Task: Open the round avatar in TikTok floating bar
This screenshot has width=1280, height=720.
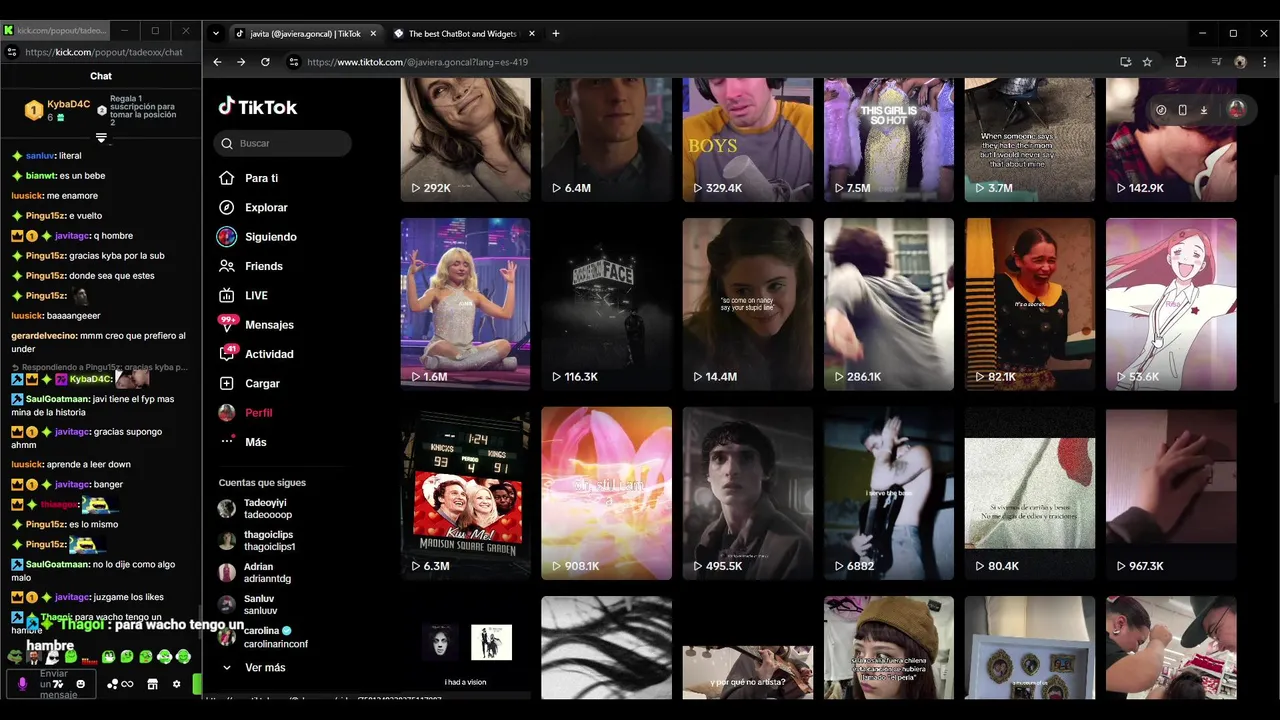Action: point(1237,110)
